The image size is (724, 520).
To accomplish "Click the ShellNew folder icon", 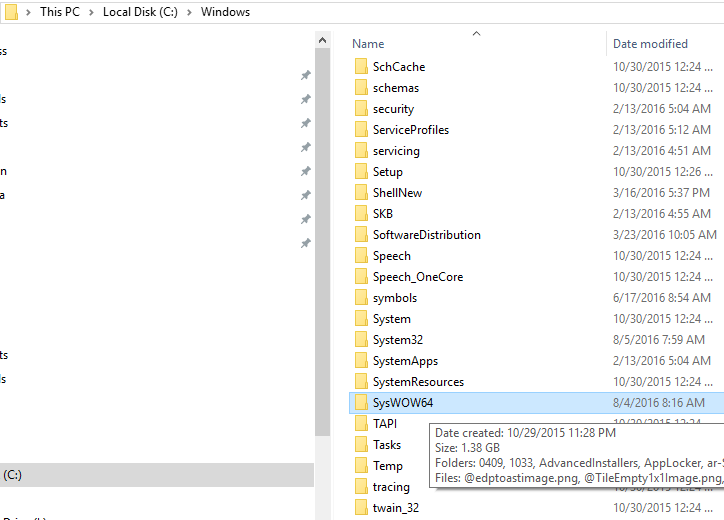I will (x=362, y=193).
